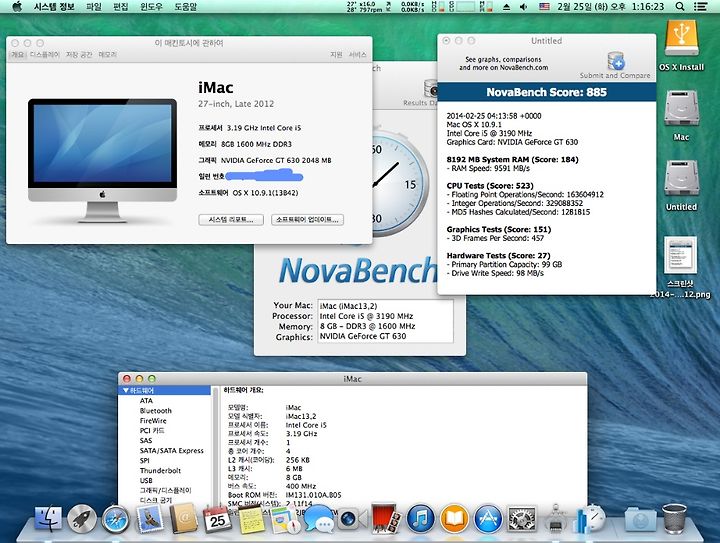Click the eject icon in menu bar
The width and height of the screenshot is (720, 543).
pyautogui.click(x=506, y=7)
